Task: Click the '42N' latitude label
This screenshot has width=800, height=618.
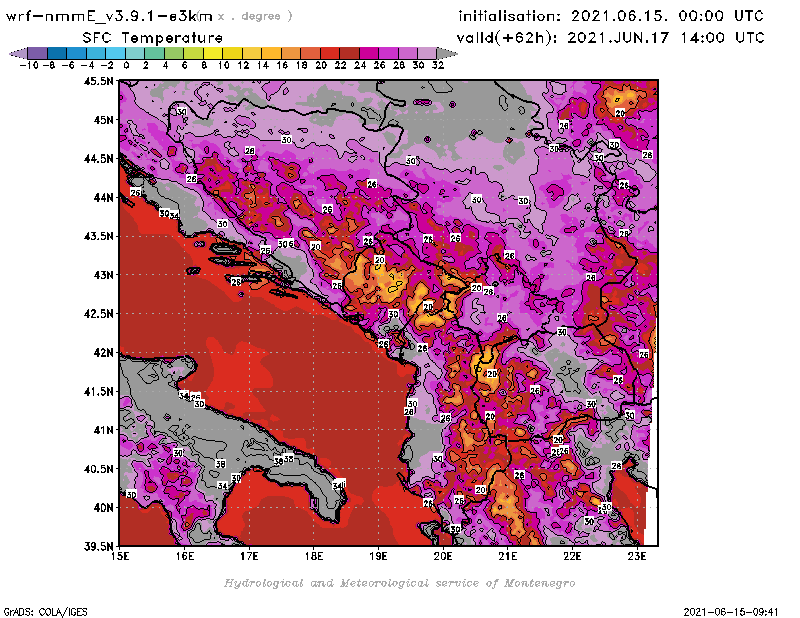Action: pos(103,353)
